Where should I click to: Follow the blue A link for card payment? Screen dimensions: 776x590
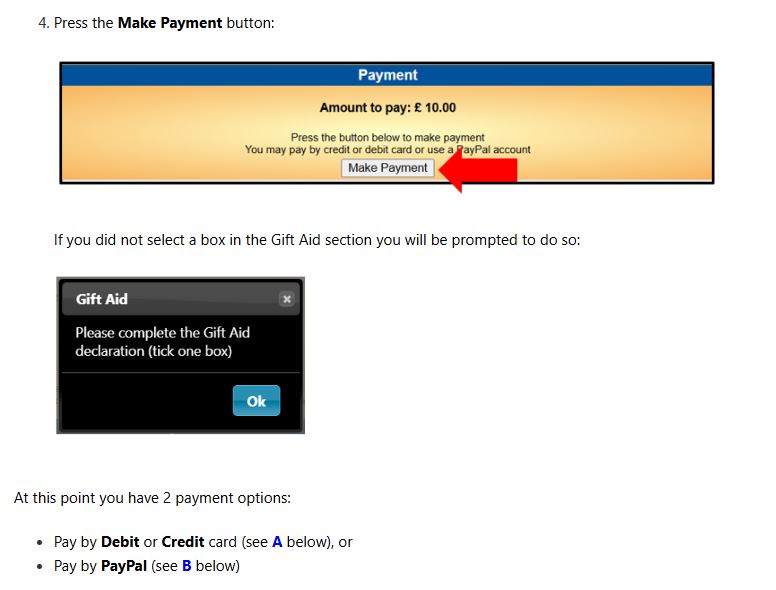pos(277,541)
